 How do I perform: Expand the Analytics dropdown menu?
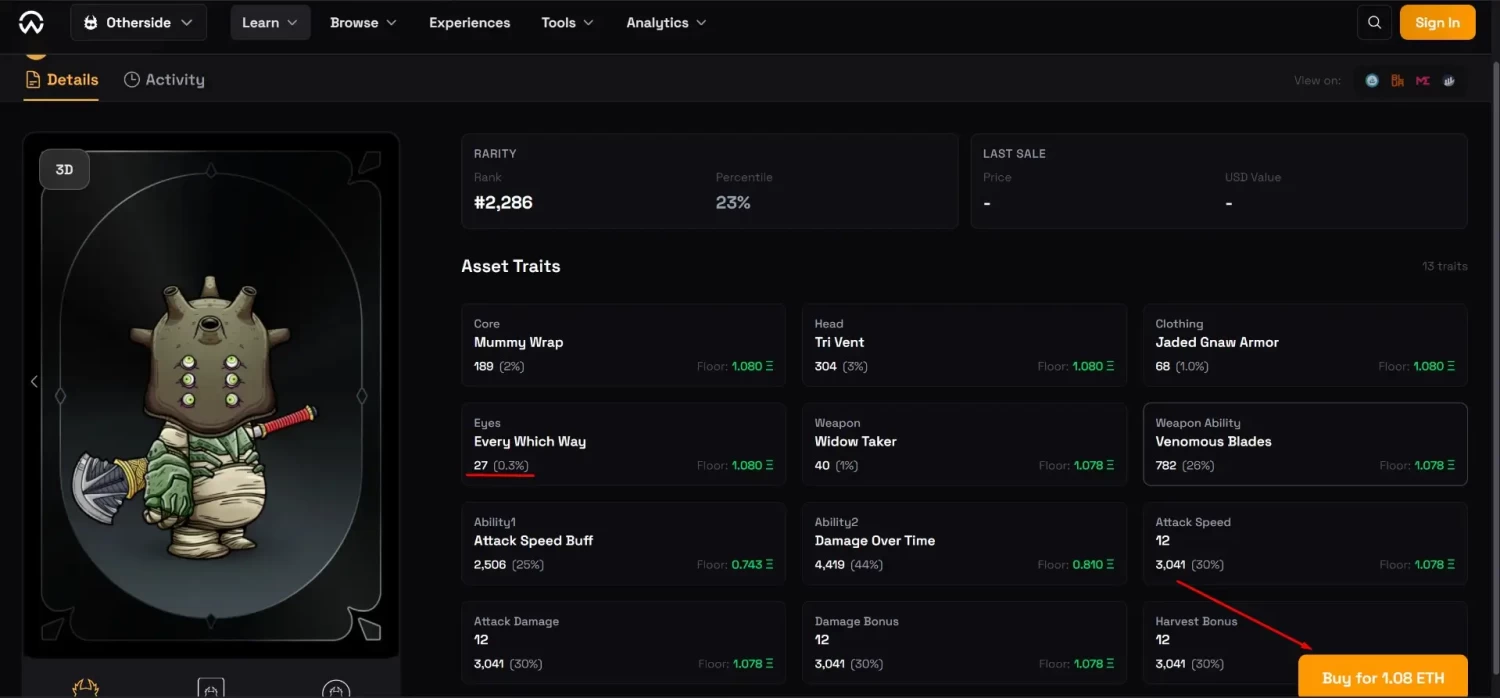tap(666, 22)
